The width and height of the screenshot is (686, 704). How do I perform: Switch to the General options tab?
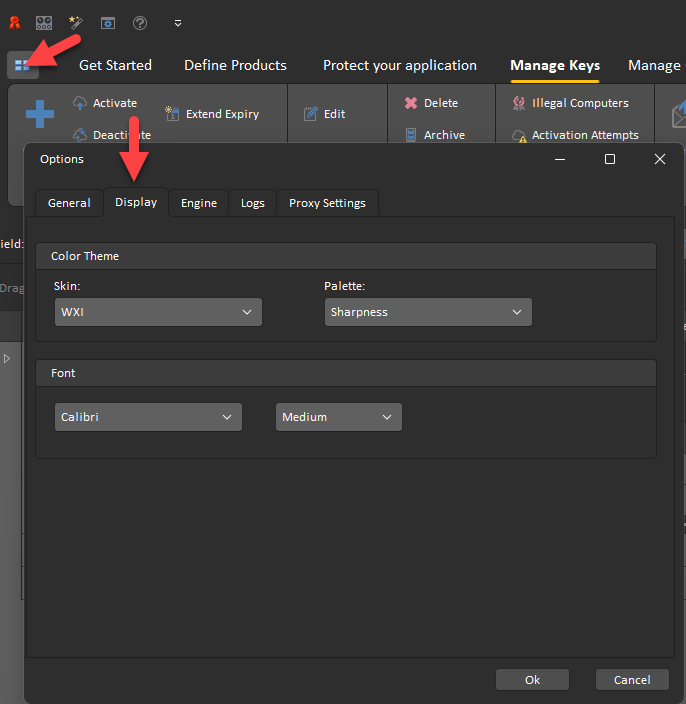coord(69,203)
